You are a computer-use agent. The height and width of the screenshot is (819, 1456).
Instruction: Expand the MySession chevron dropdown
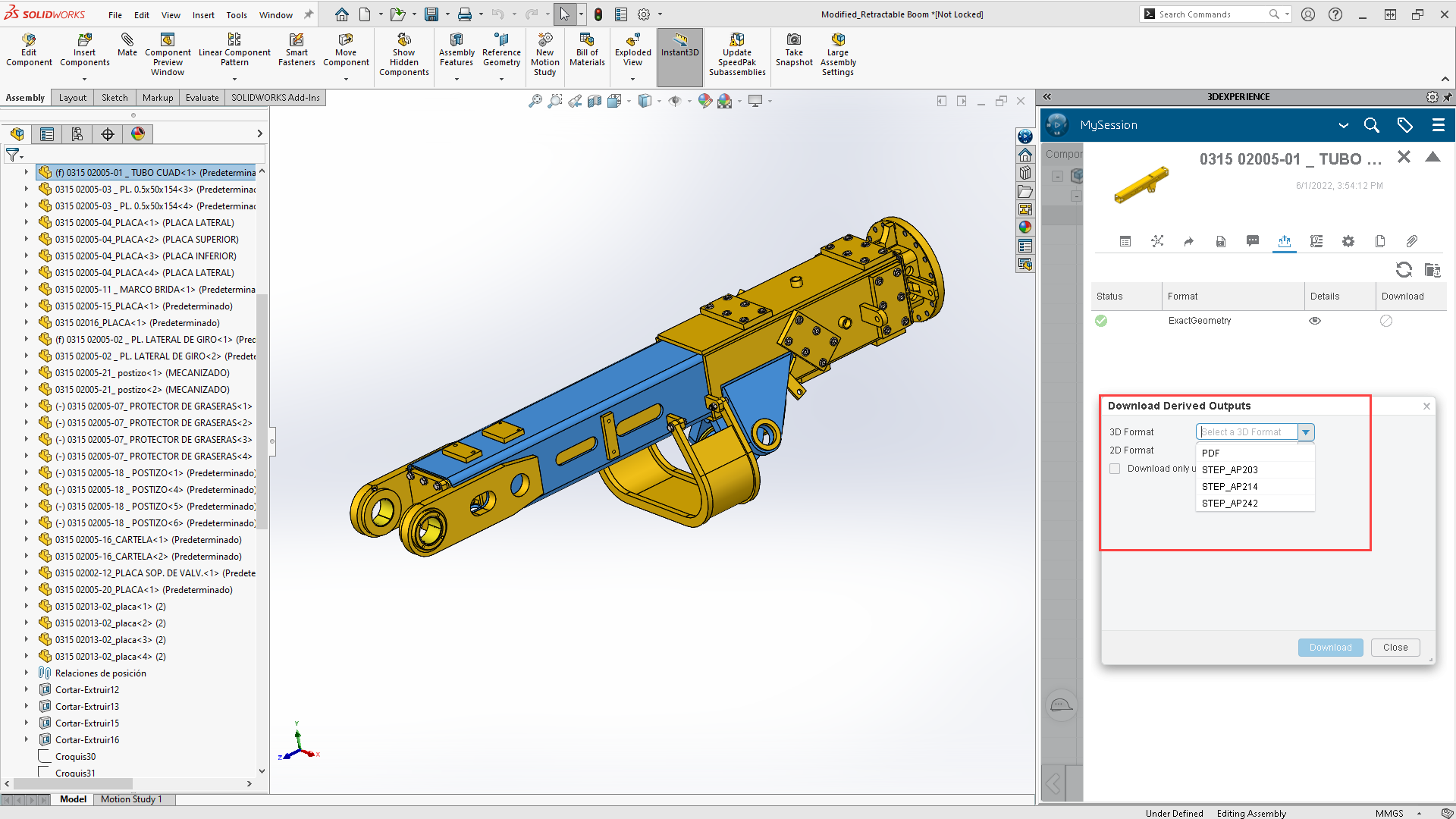point(1343,125)
